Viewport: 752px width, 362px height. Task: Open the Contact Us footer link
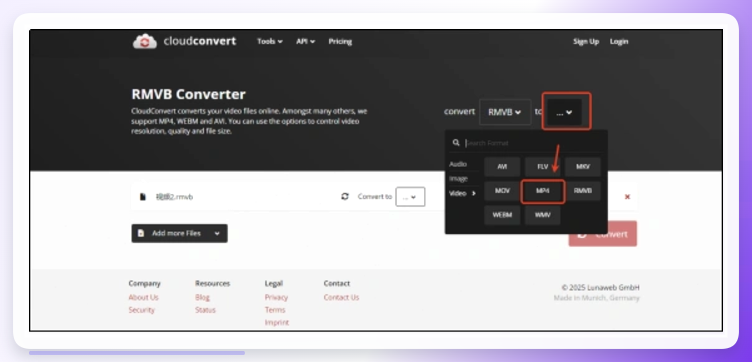point(341,297)
